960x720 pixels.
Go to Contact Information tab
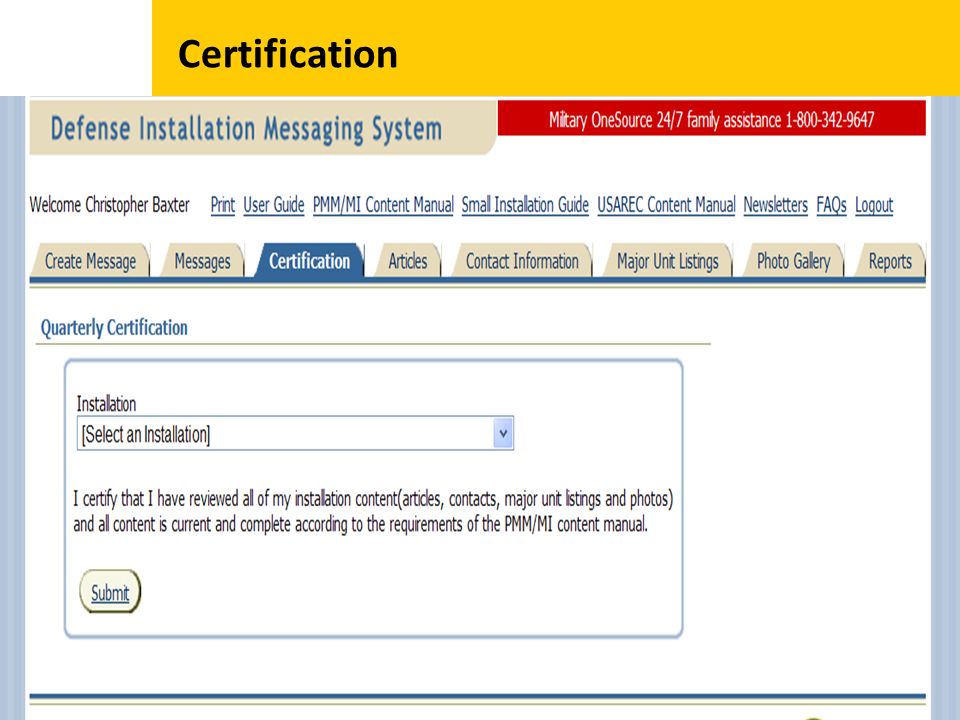[x=522, y=261]
